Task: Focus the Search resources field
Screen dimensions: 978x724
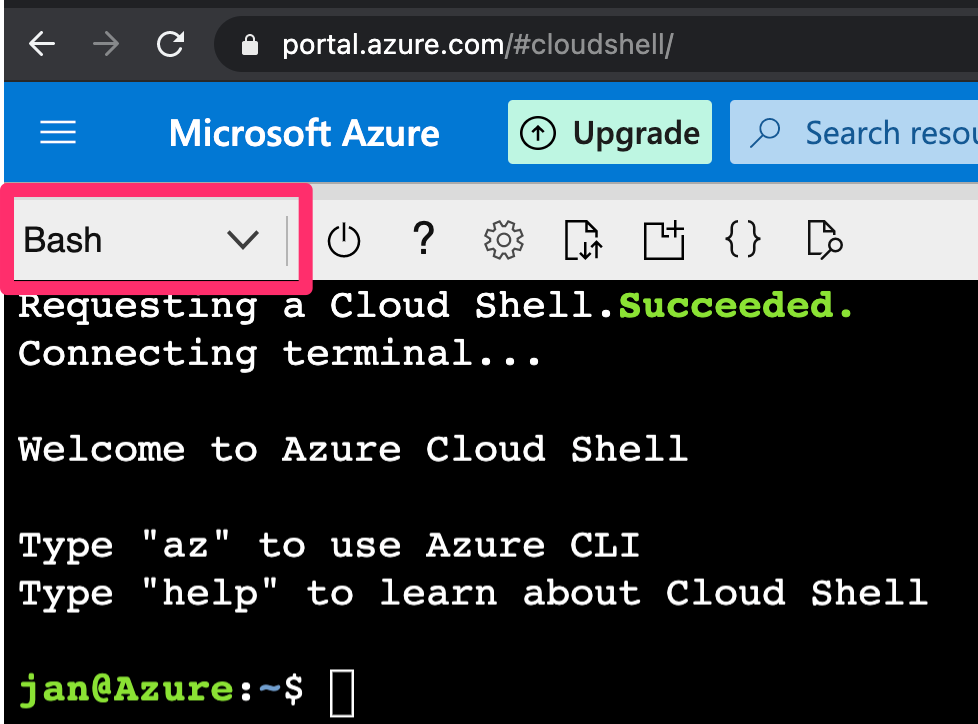Action: [x=854, y=132]
